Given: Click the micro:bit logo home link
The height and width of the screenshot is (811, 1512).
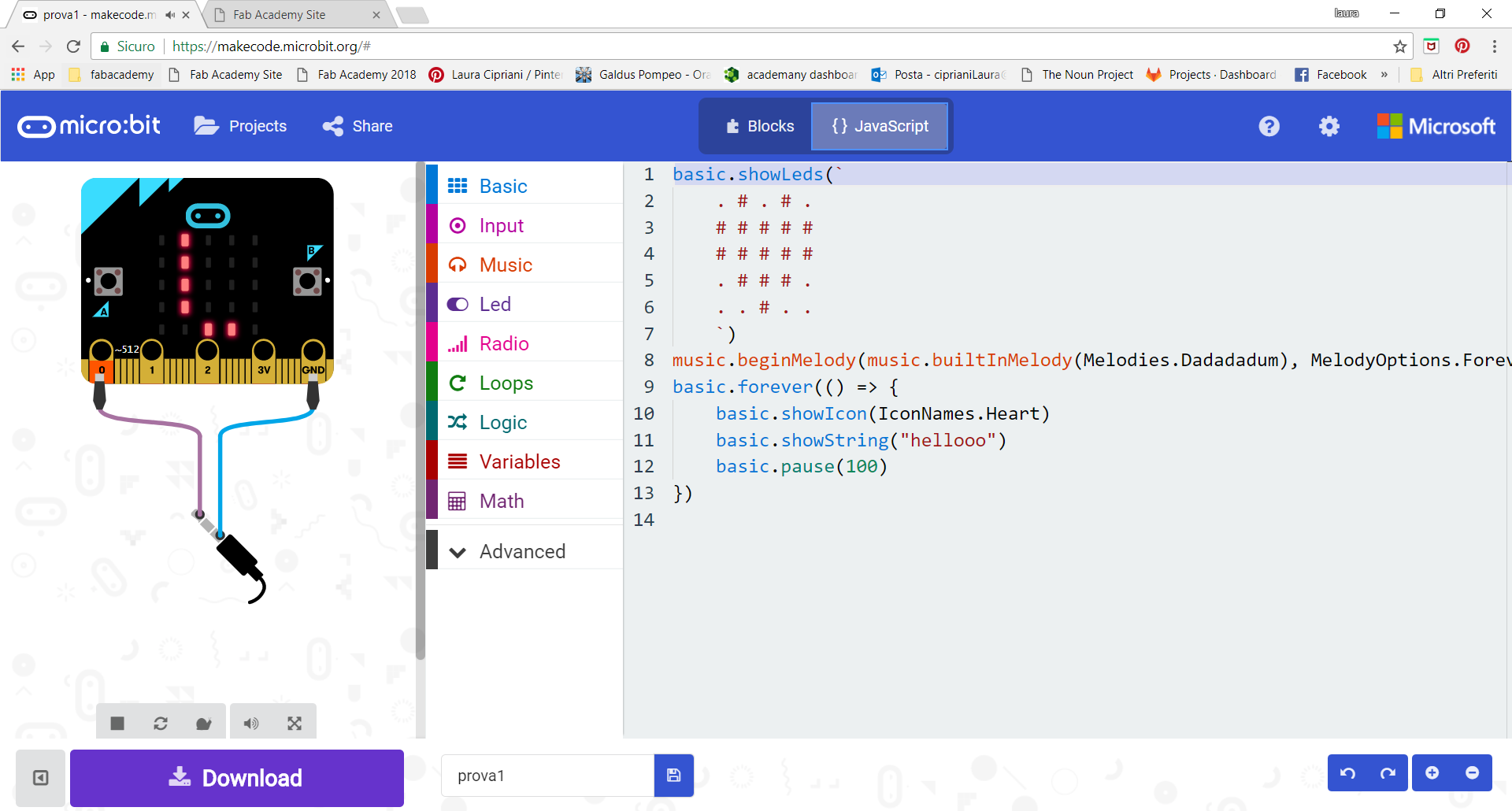Looking at the screenshot, I should coord(89,126).
